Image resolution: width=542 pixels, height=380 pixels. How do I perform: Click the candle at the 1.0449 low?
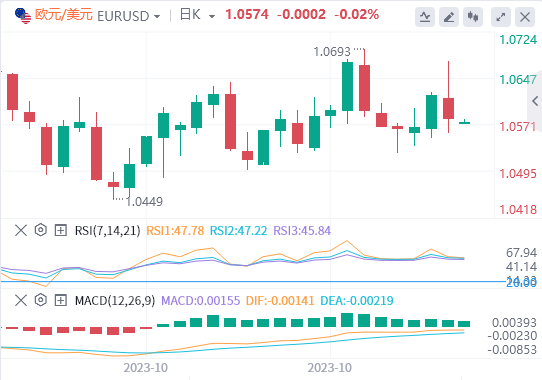(x=113, y=184)
